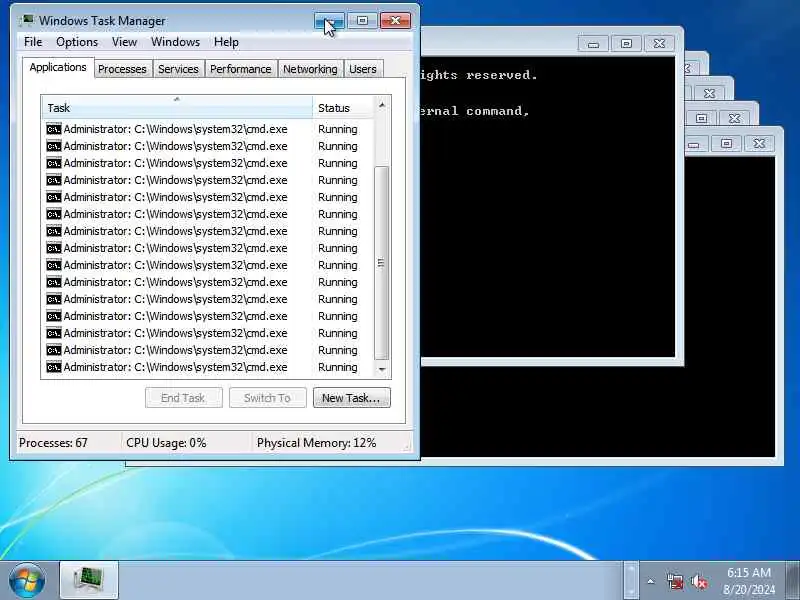Show hidden system tray icons
The image size is (800, 600).
coord(651,581)
